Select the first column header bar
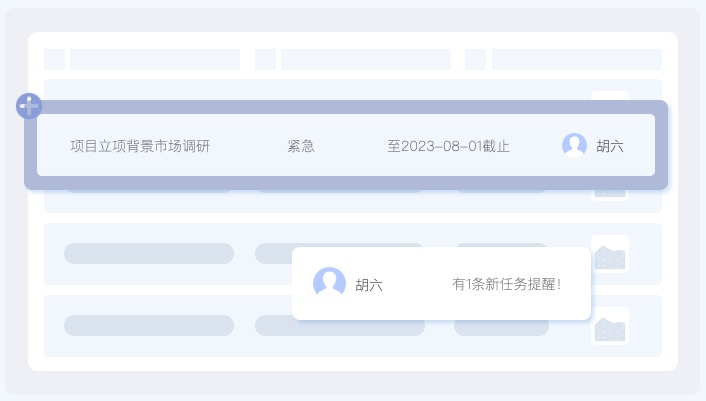 coord(155,59)
